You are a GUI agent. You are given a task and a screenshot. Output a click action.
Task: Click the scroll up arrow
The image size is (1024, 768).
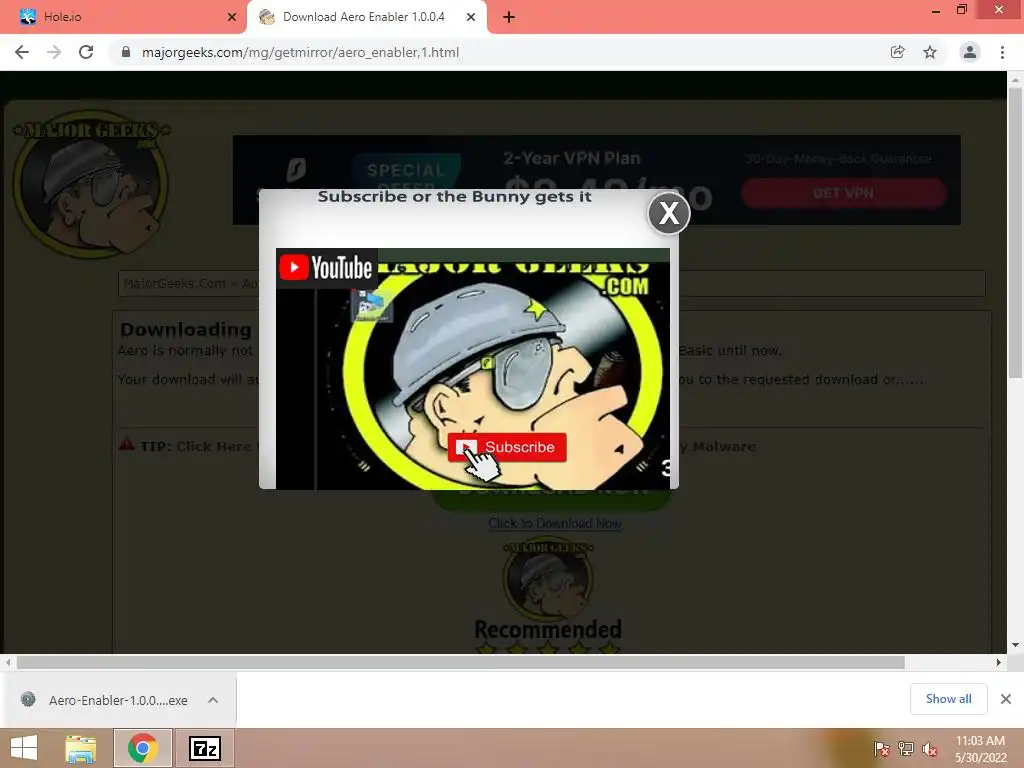pos(1015,79)
